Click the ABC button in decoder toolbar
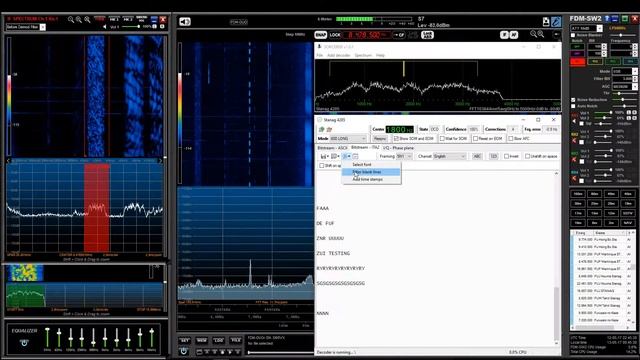 [477, 156]
